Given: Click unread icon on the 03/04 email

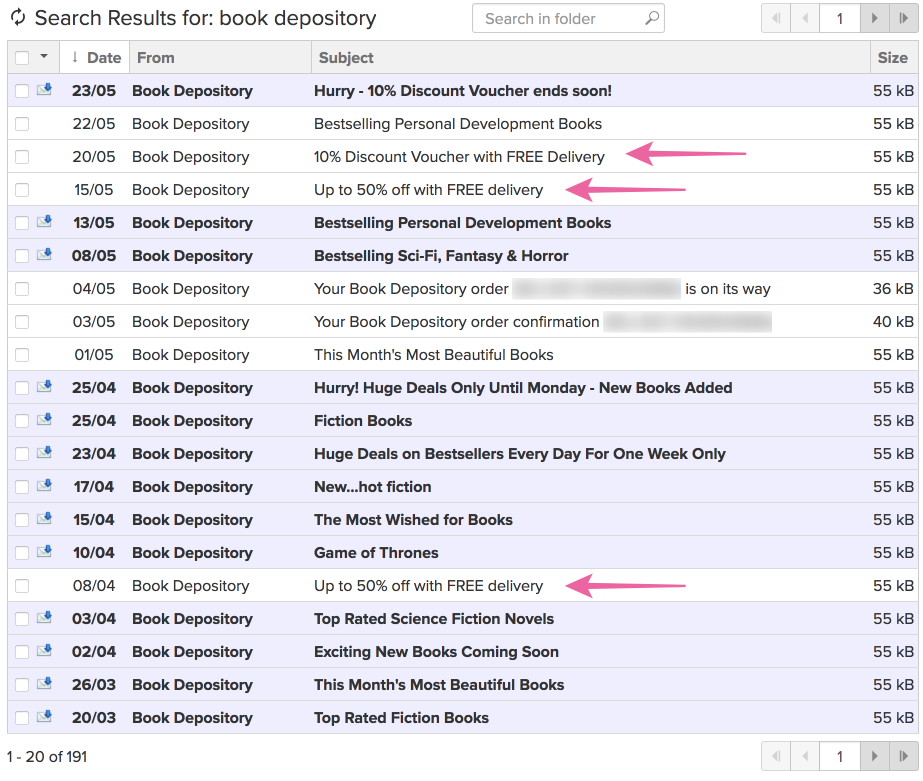Looking at the screenshot, I should click(x=44, y=617).
